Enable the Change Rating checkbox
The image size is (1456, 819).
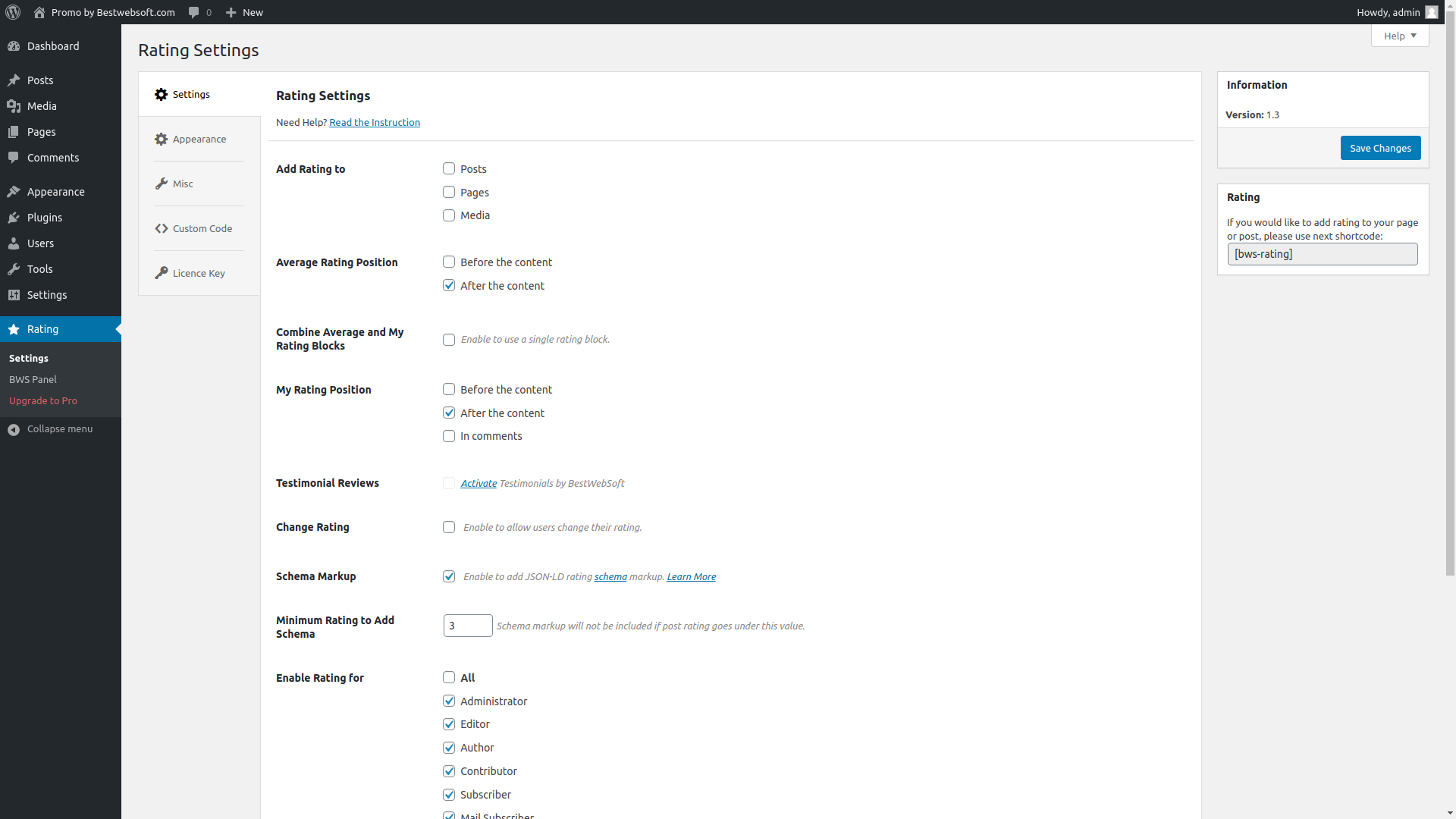click(x=449, y=527)
